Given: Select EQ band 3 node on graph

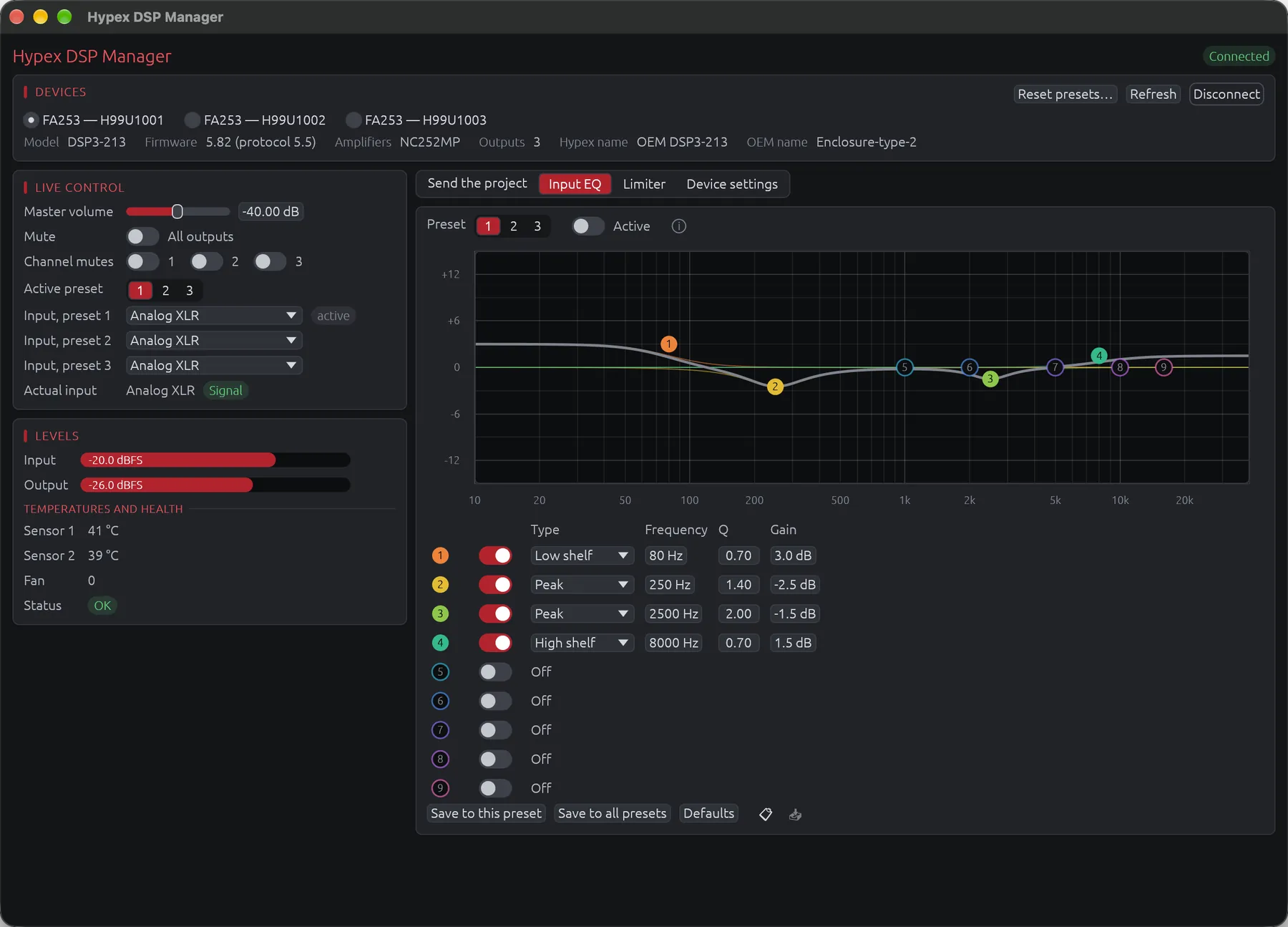Looking at the screenshot, I should click(990, 379).
